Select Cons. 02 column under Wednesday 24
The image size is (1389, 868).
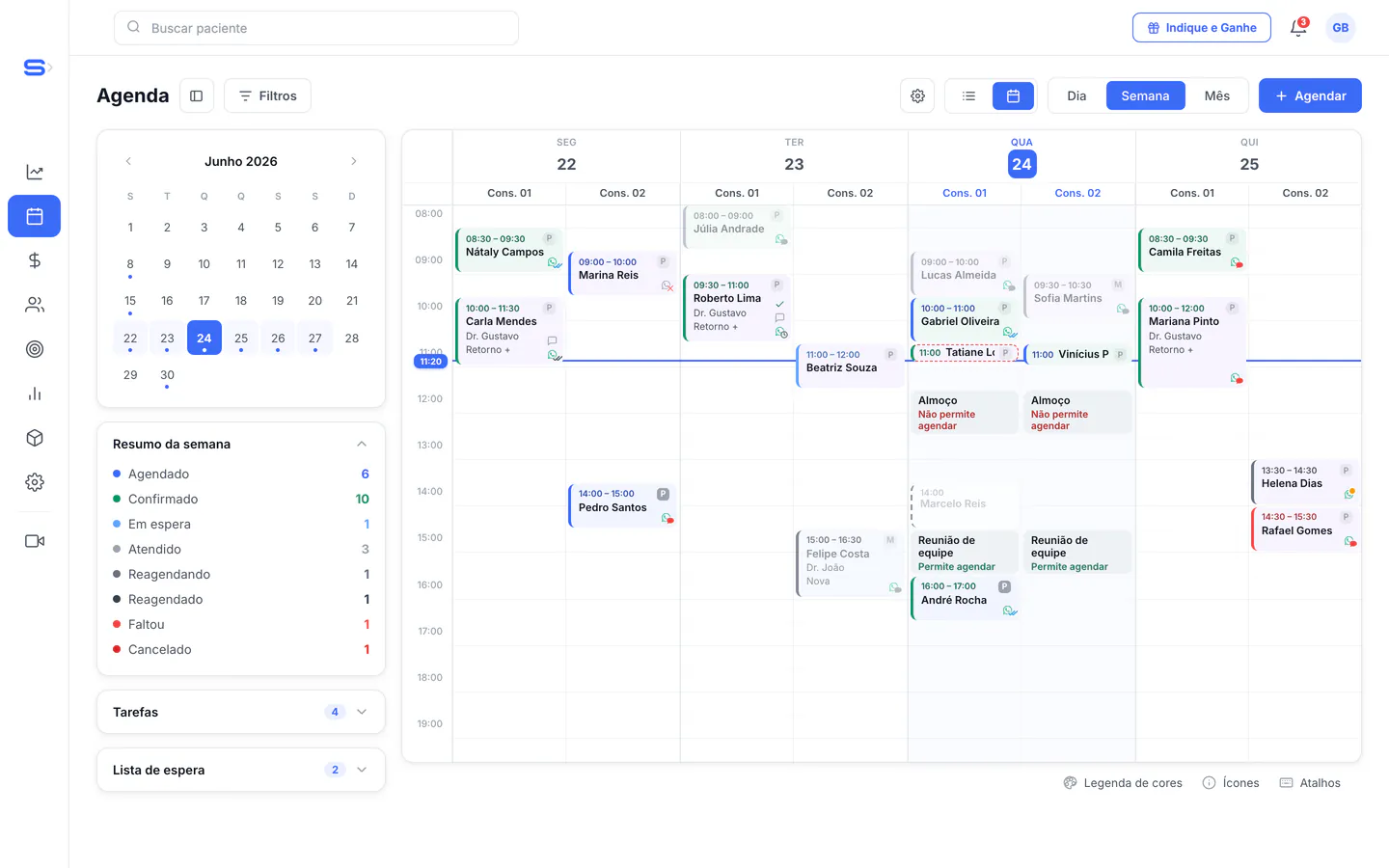[x=1077, y=193]
